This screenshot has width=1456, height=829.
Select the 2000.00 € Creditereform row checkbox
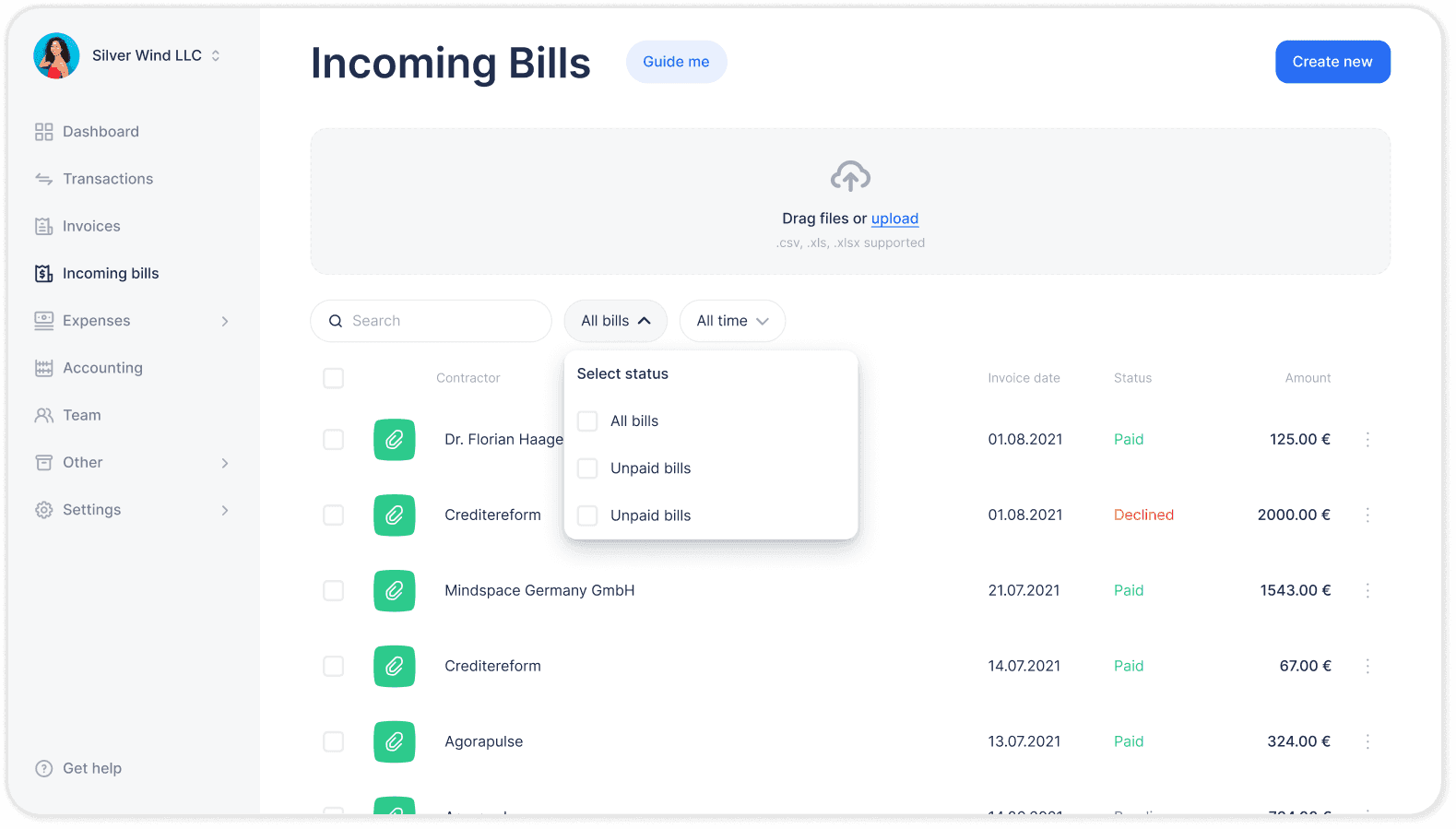pyautogui.click(x=334, y=515)
